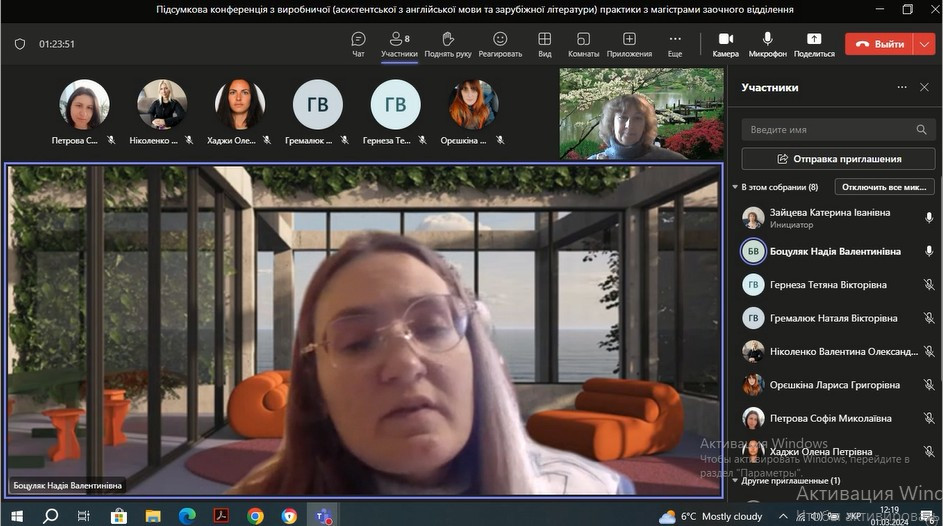Click the search magnifier in name field
The width and height of the screenshot is (943, 526).
pos(921,129)
